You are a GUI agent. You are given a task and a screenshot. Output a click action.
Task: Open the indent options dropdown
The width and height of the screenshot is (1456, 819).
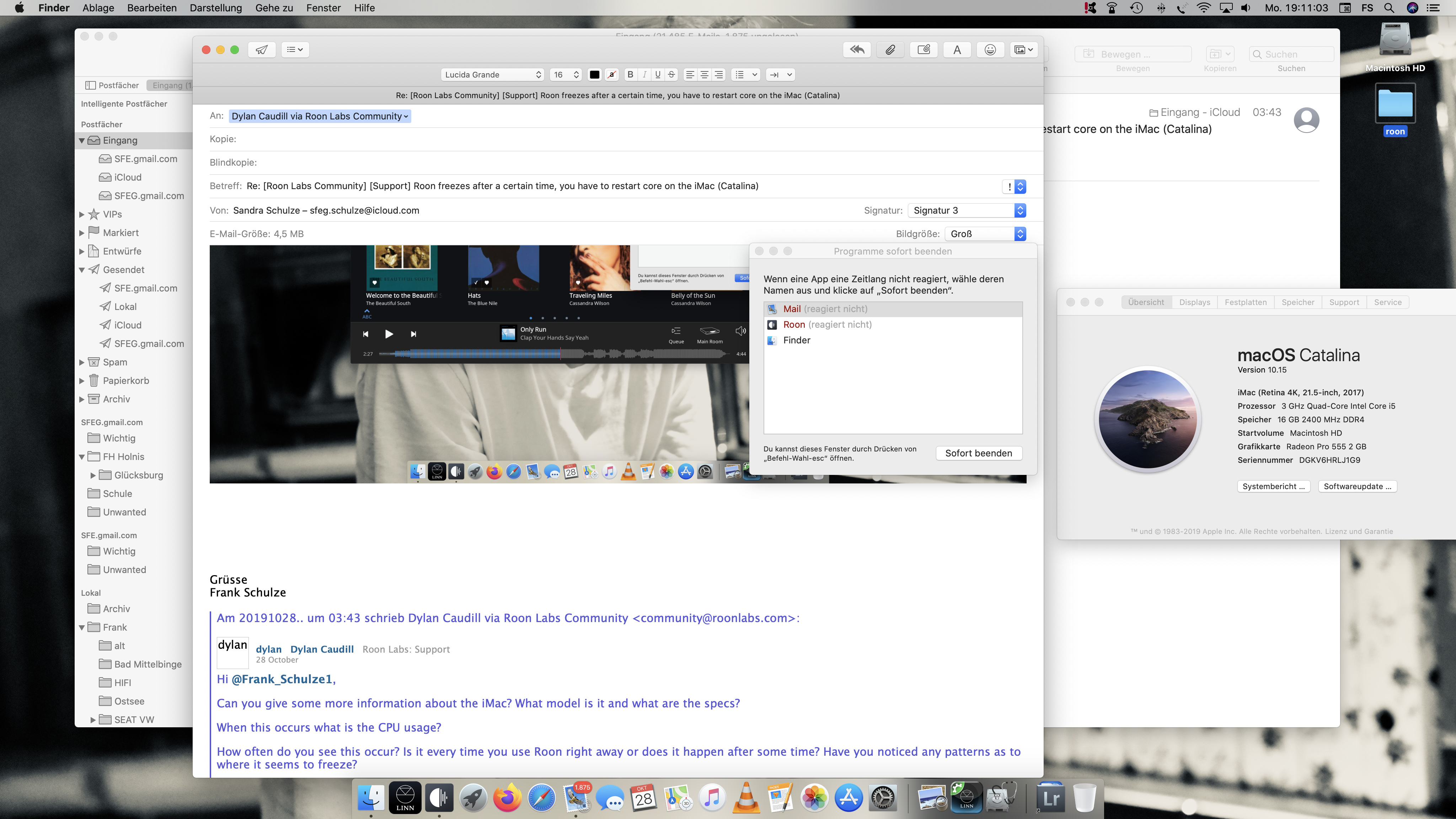781,75
